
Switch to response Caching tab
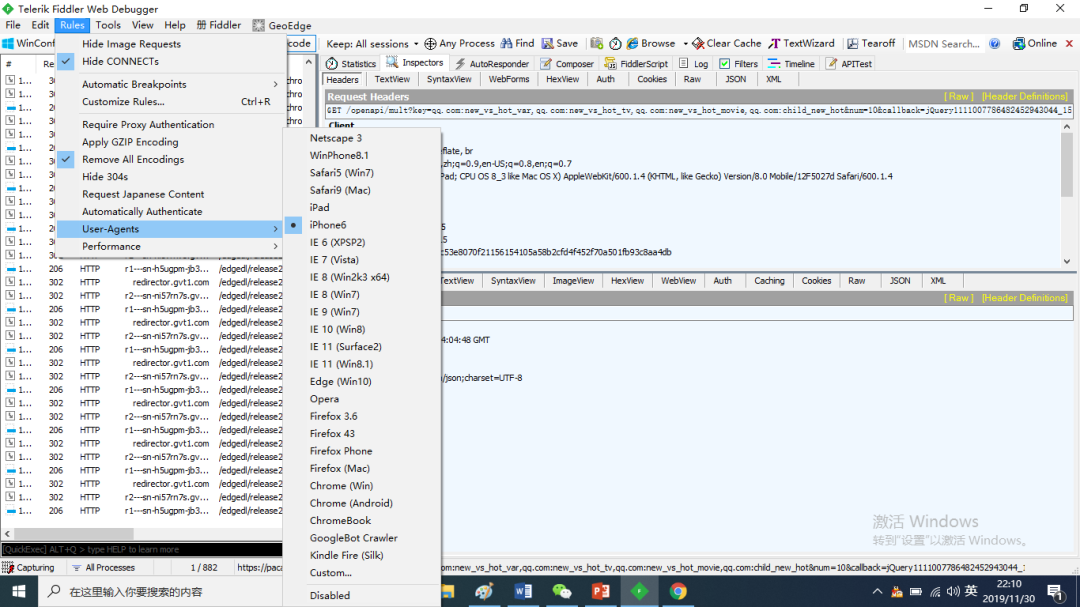[769, 280]
